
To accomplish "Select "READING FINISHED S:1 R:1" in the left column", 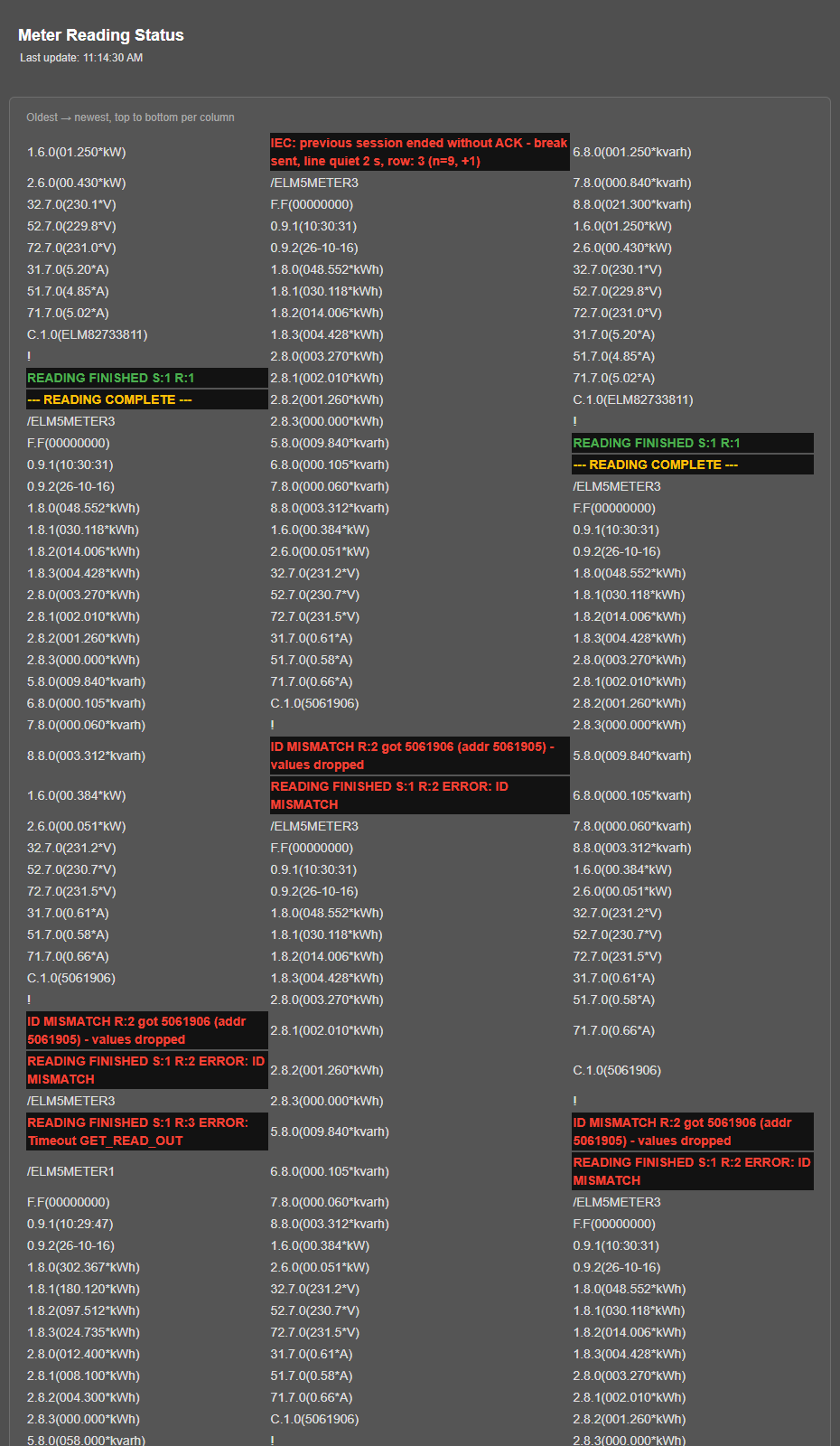I will (x=147, y=378).
